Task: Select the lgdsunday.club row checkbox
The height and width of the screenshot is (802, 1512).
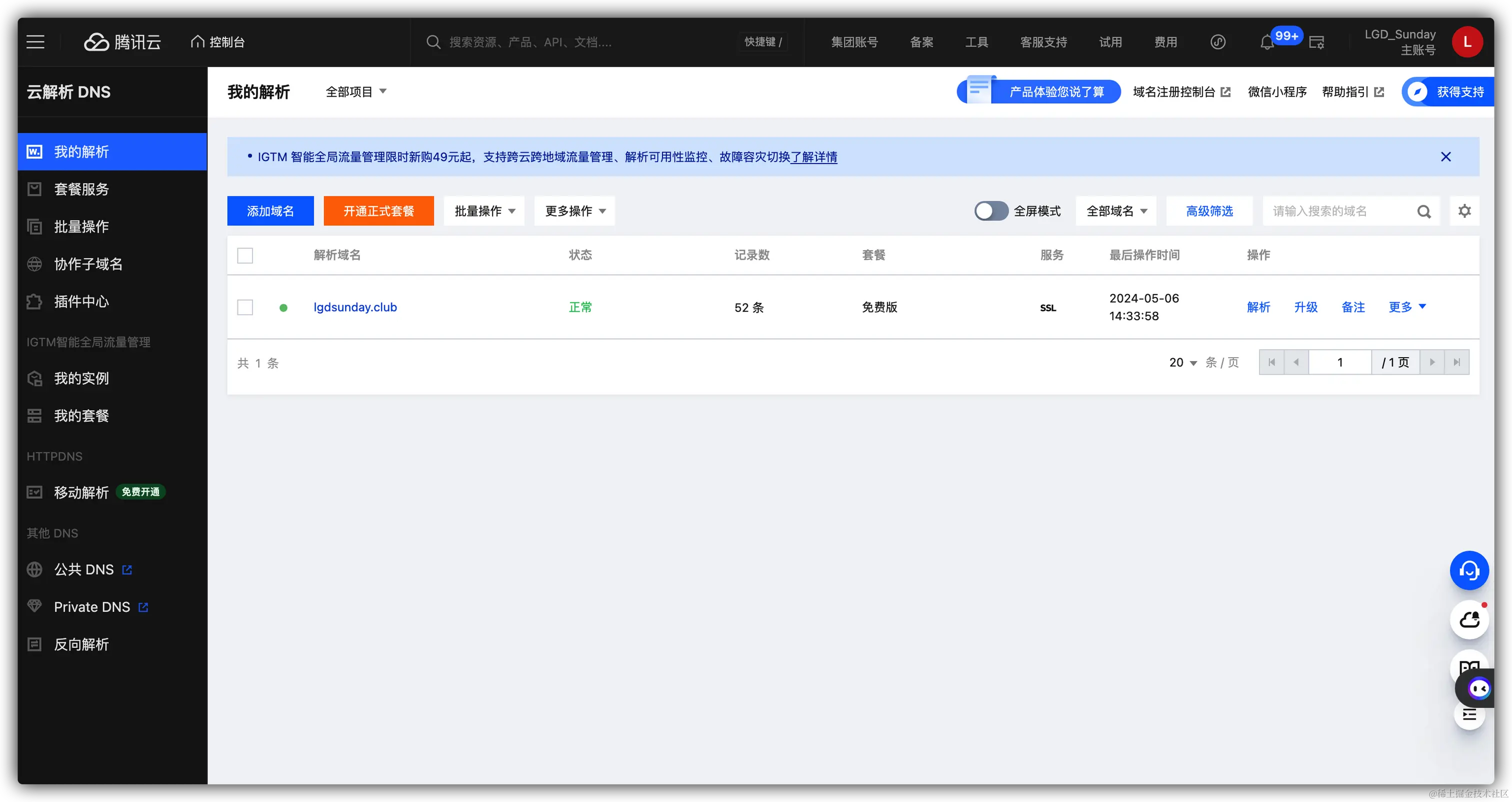Action: (x=245, y=307)
